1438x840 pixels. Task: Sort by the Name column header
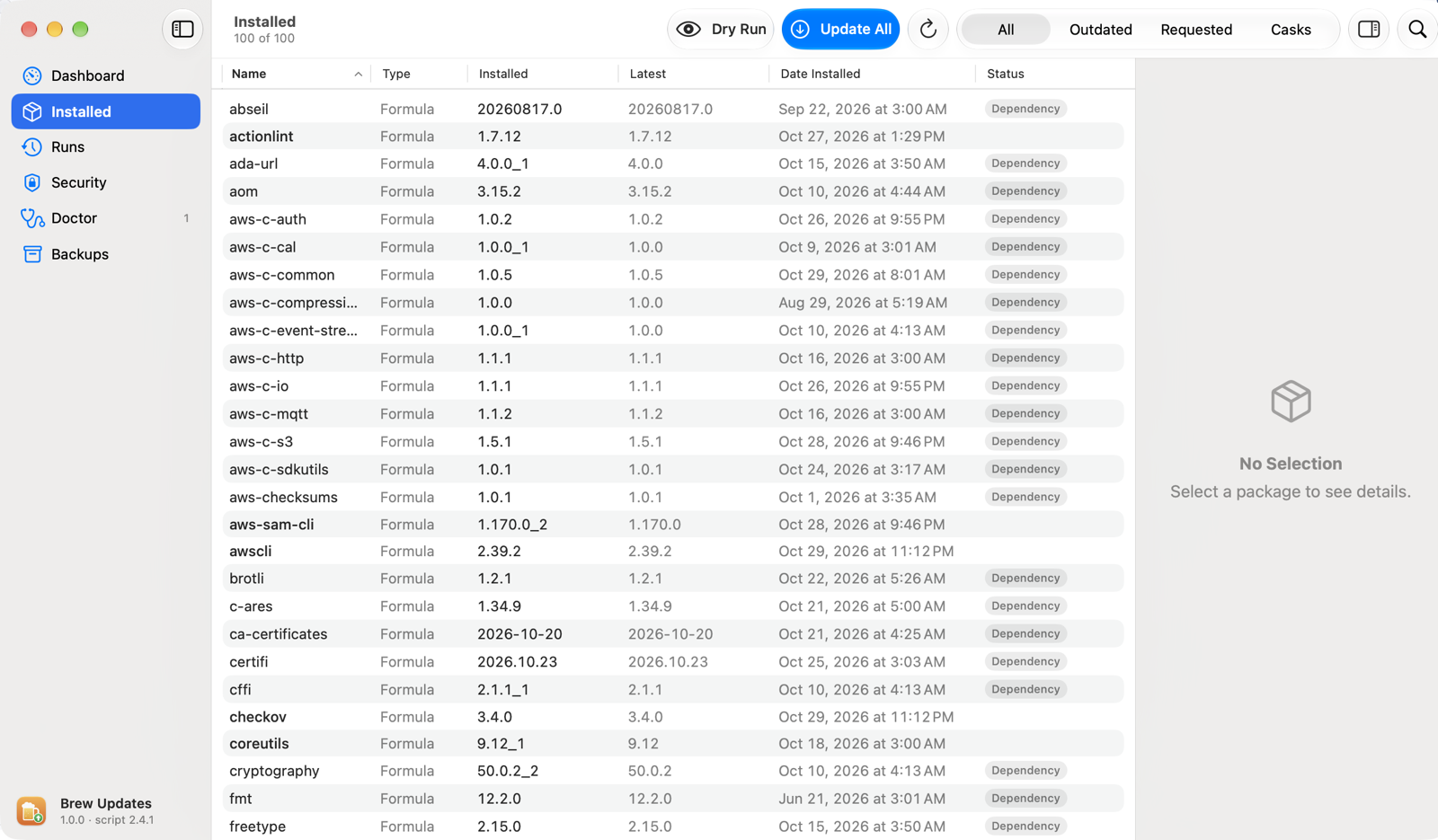[x=297, y=74]
